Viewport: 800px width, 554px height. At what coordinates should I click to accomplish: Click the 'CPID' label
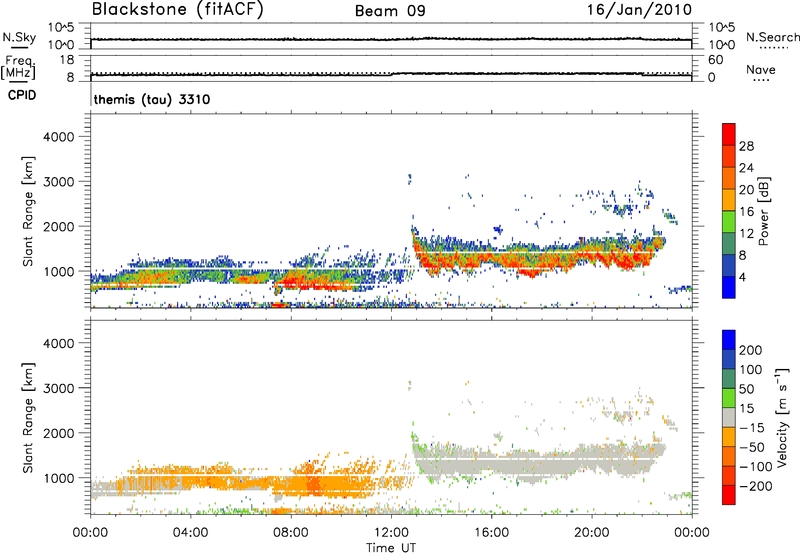tap(22, 95)
